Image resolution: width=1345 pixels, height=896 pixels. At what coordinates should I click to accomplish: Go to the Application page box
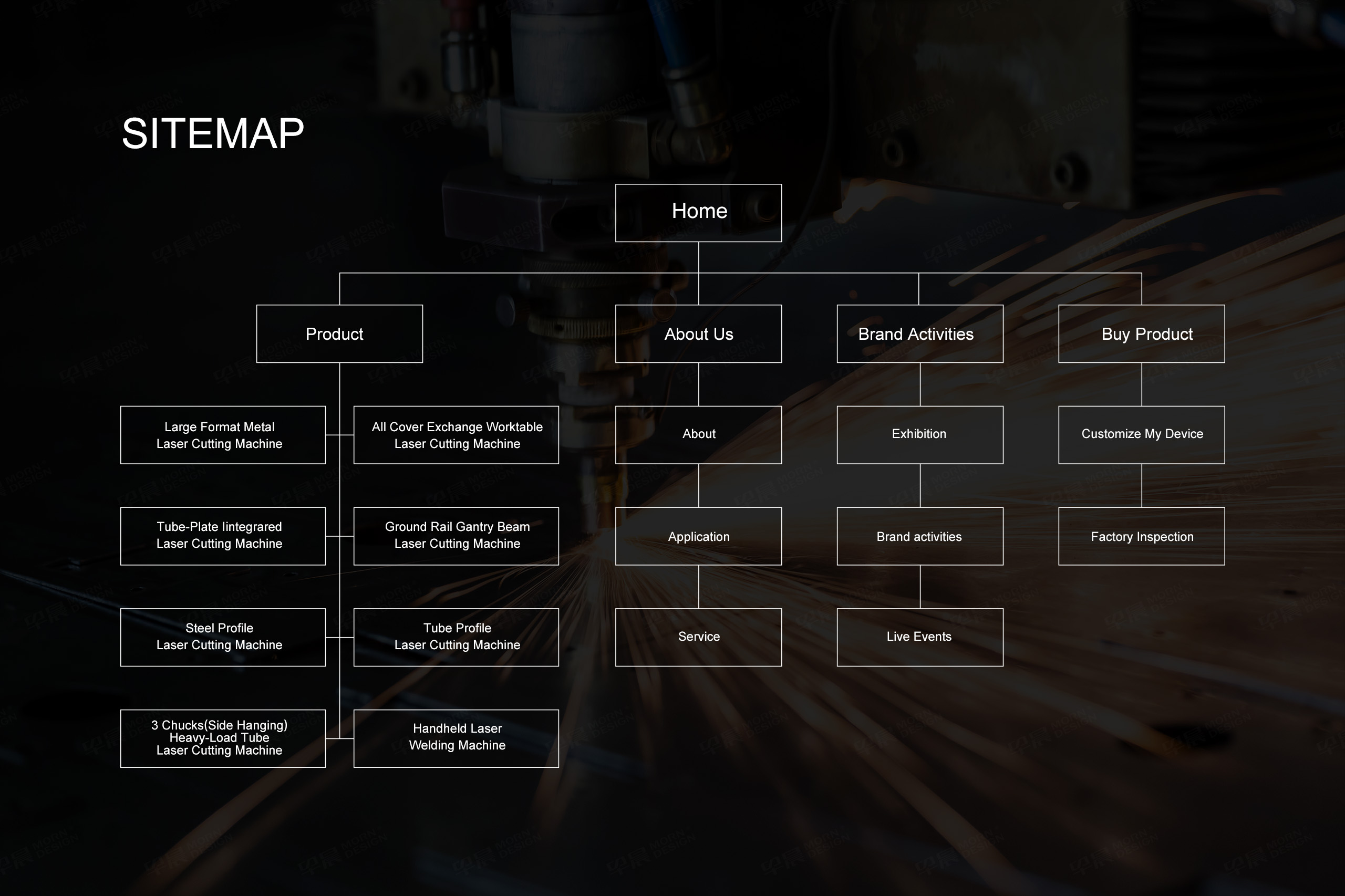tap(698, 536)
